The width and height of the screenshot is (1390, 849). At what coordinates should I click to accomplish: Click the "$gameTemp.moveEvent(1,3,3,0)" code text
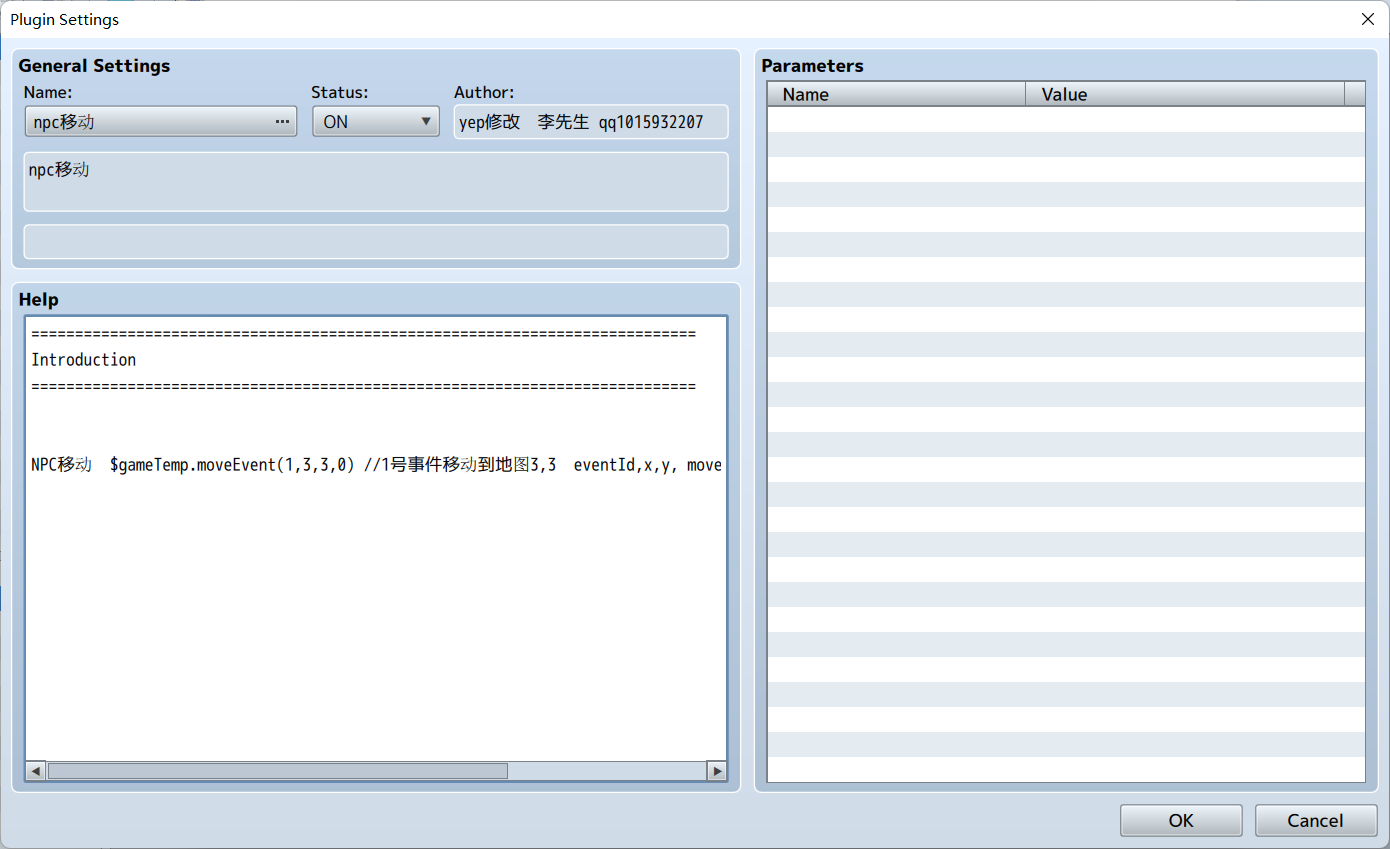pos(233,465)
